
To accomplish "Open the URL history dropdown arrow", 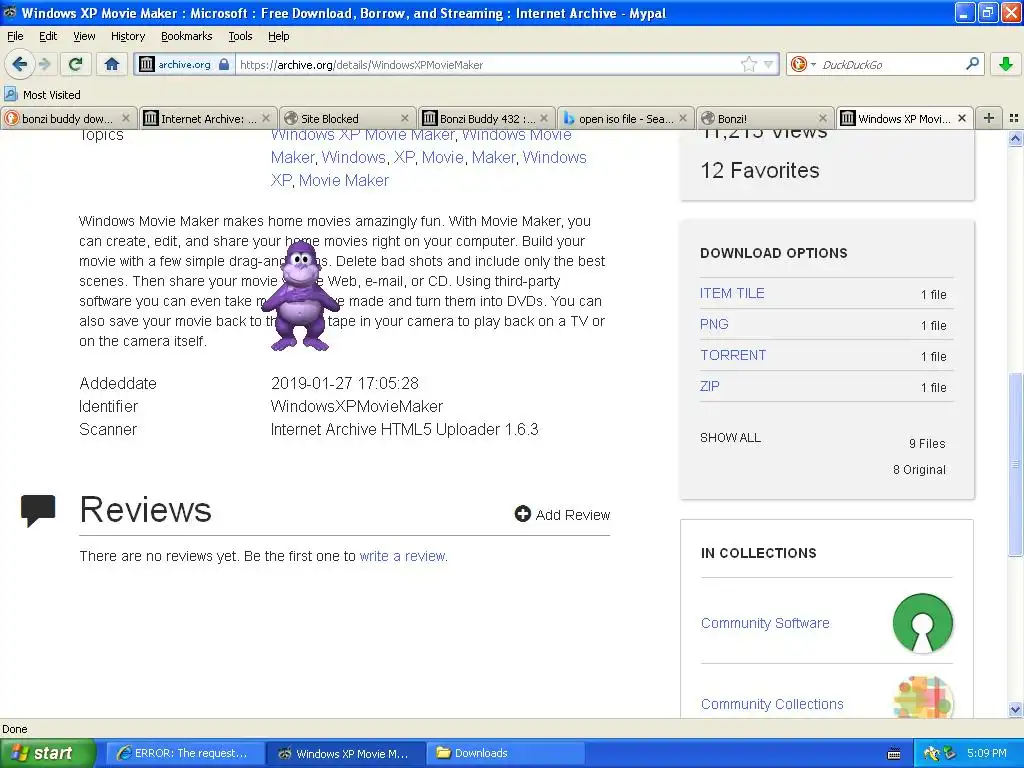I will tap(769, 64).
